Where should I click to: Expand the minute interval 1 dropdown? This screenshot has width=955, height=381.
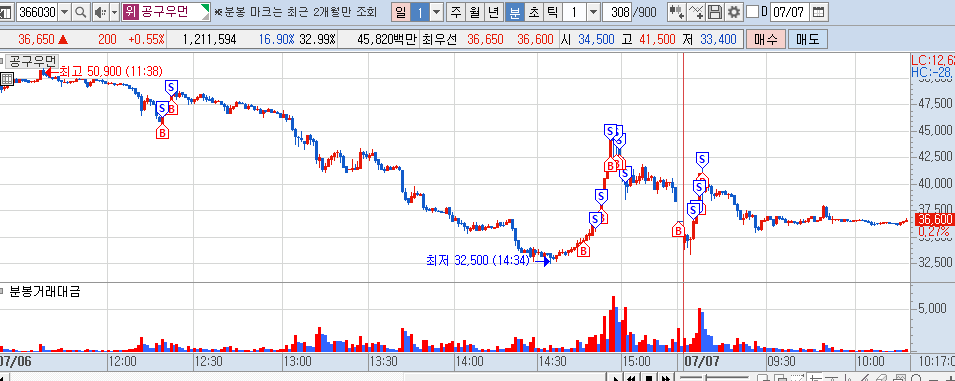[594, 12]
